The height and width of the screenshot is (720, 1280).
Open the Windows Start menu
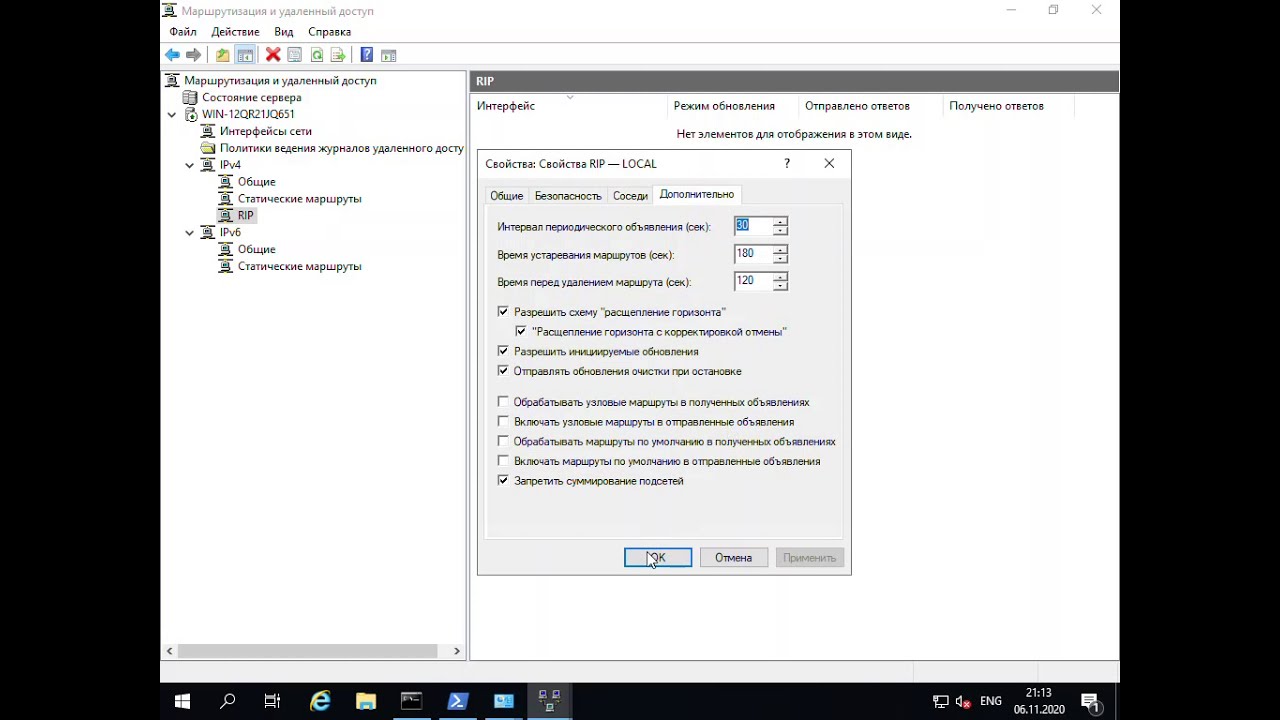(182, 701)
